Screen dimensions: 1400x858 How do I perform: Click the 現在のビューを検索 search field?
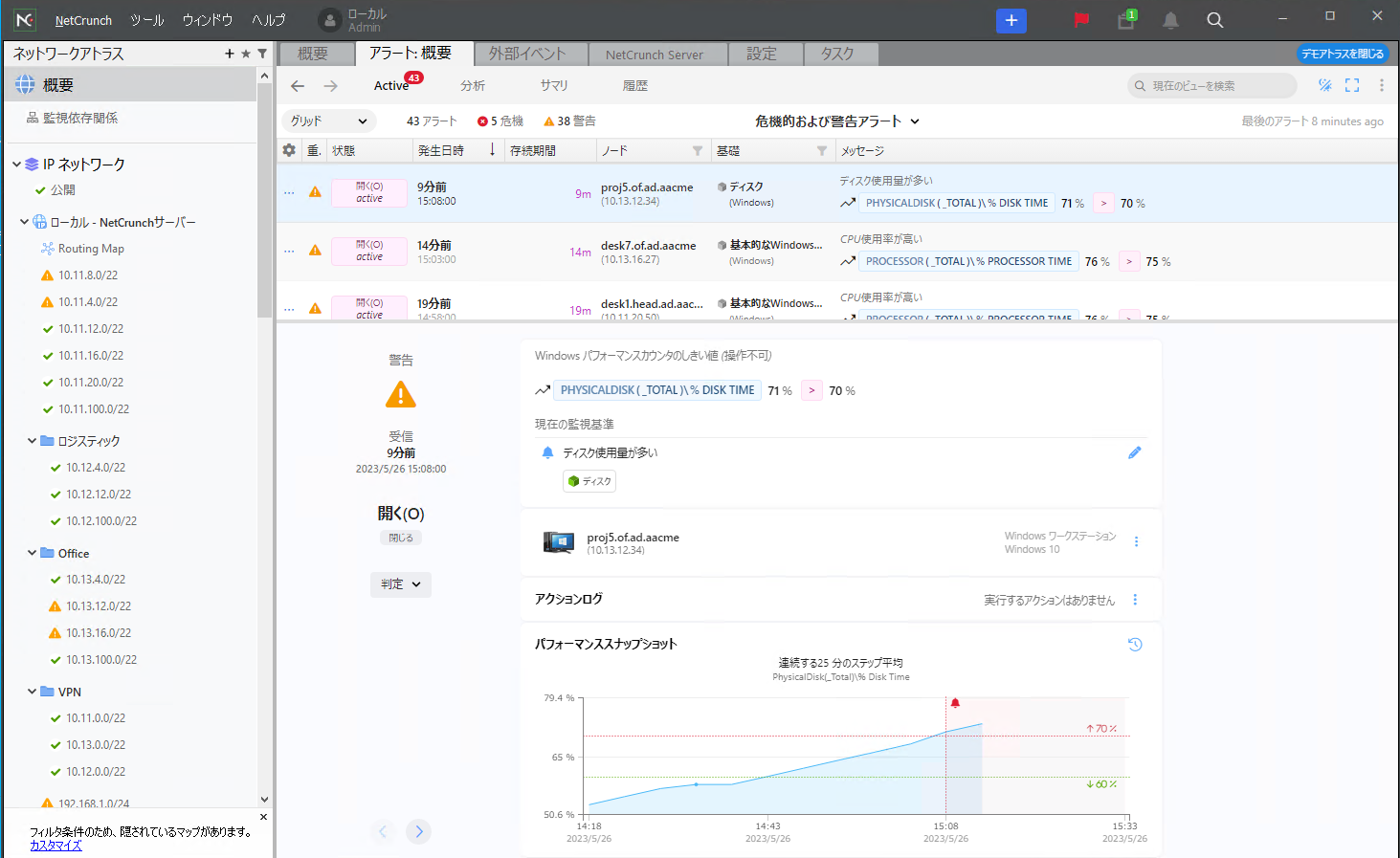coord(1212,86)
